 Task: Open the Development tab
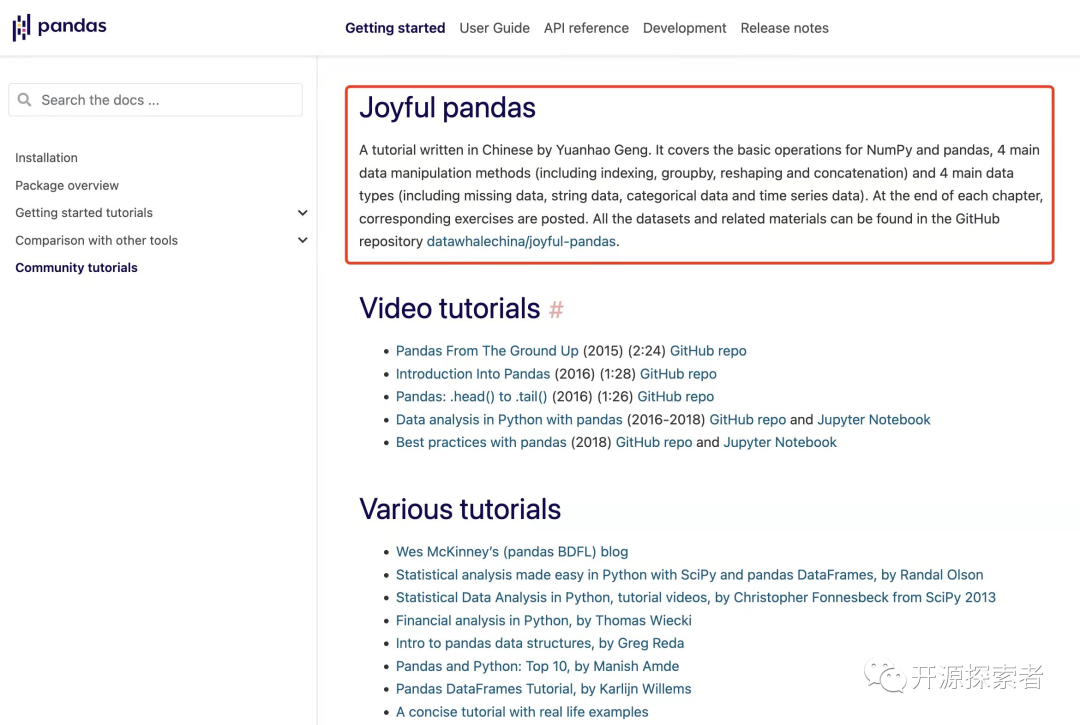point(685,28)
